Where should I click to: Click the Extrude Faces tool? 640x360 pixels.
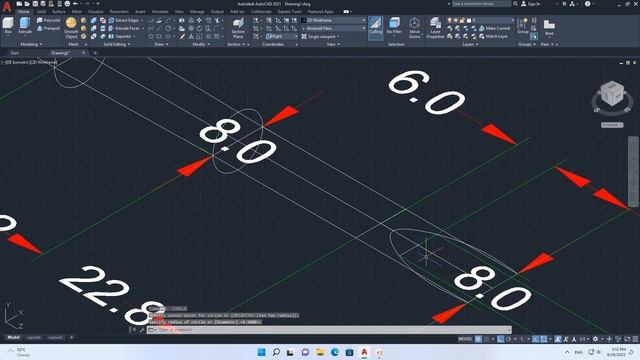pyautogui.click(x=126, y=28)
